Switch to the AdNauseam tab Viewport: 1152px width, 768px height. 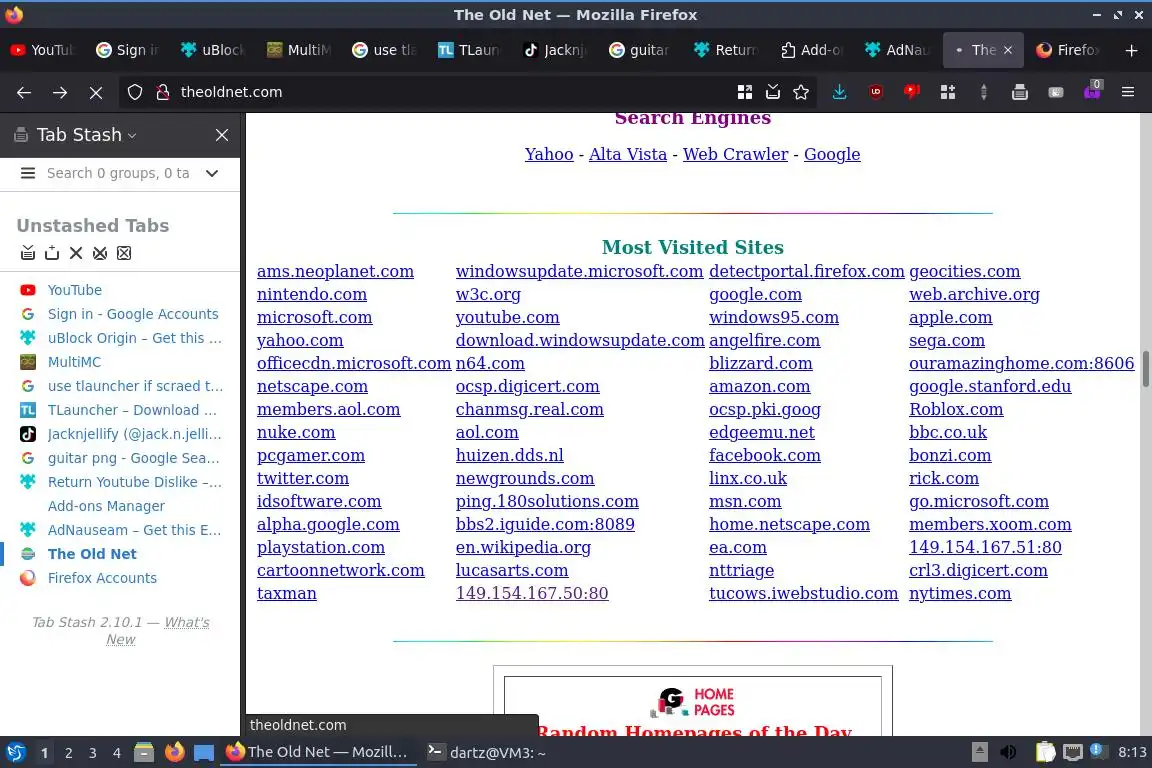click(896, 50)
